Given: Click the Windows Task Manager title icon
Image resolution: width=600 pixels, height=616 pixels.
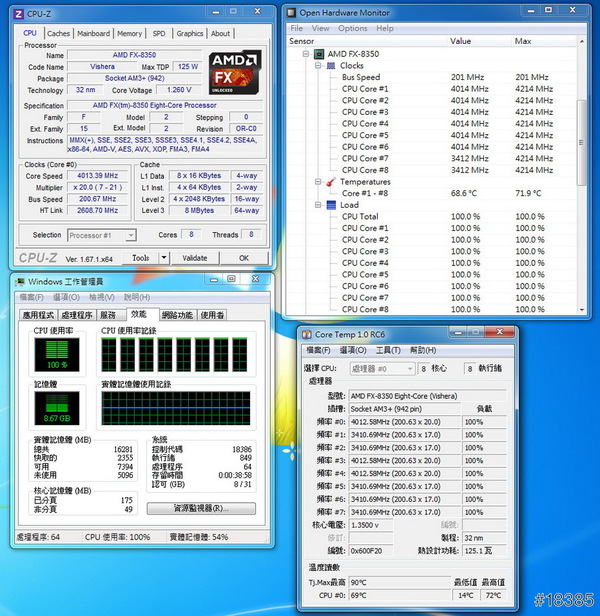Looking at the screenshot, I should [x=22, y=283].
